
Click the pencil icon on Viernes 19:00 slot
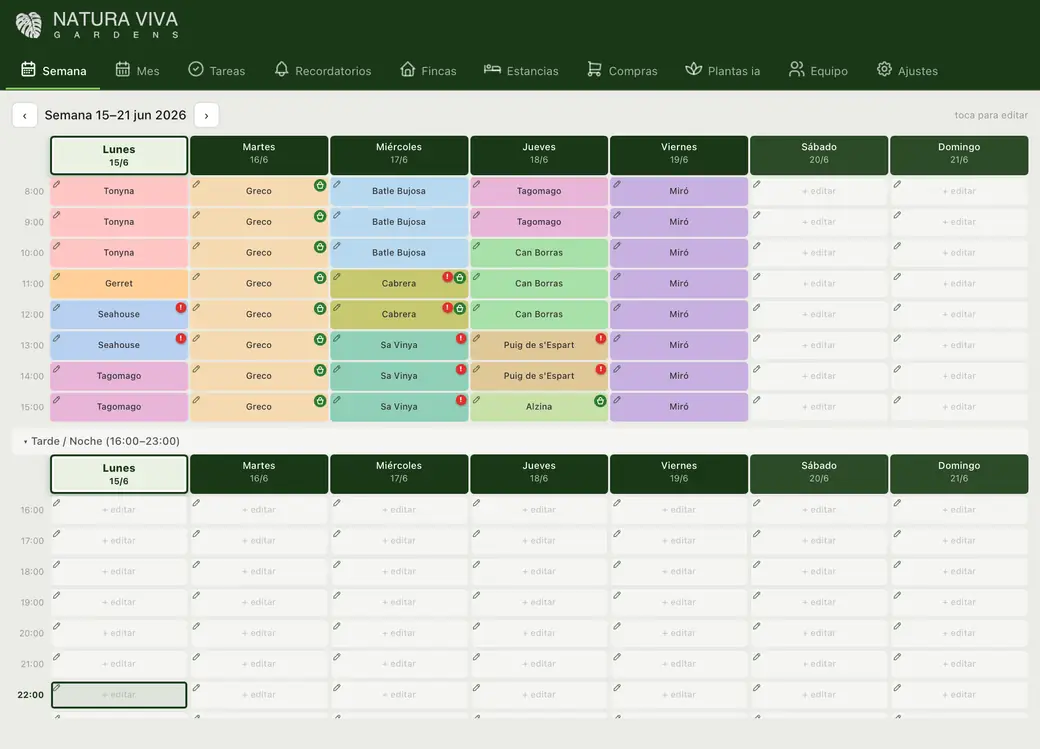[x=618, y=596]
